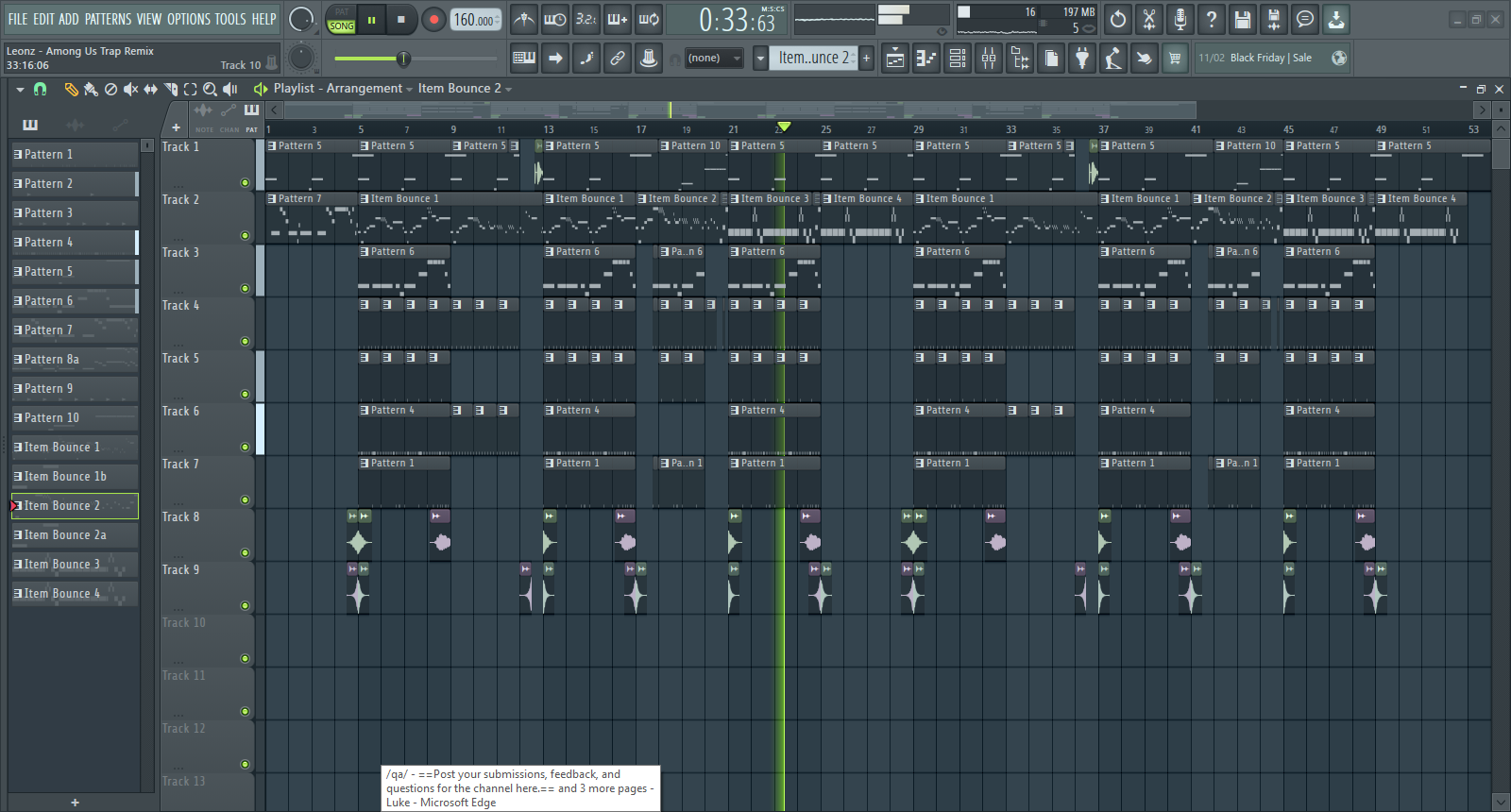This screenshot has height=812, width=1511.
Task: Open the TOOLS menu
Action: tap(229, 19)
